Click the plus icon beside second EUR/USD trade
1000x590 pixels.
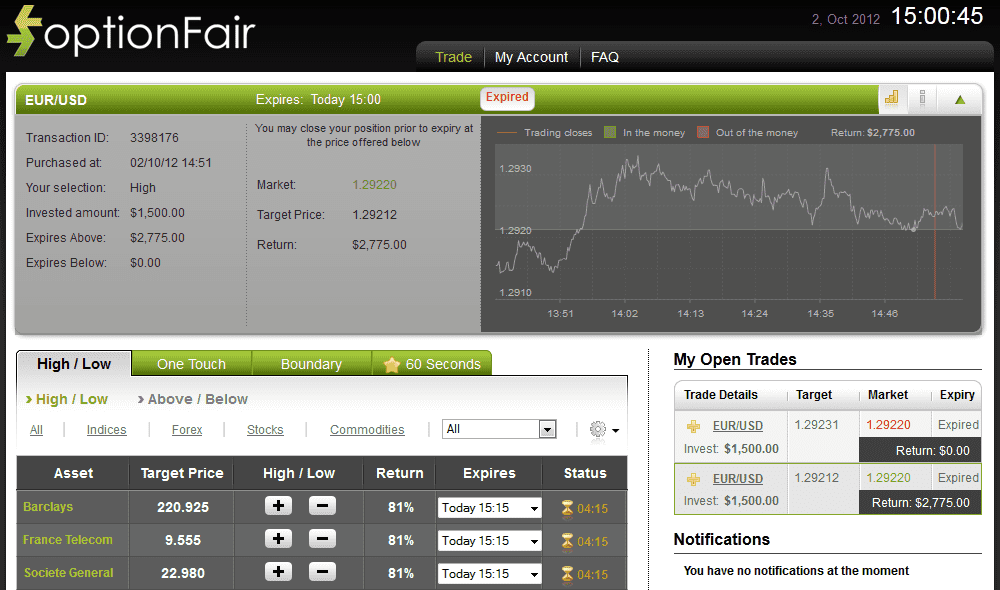click(692, 478)
